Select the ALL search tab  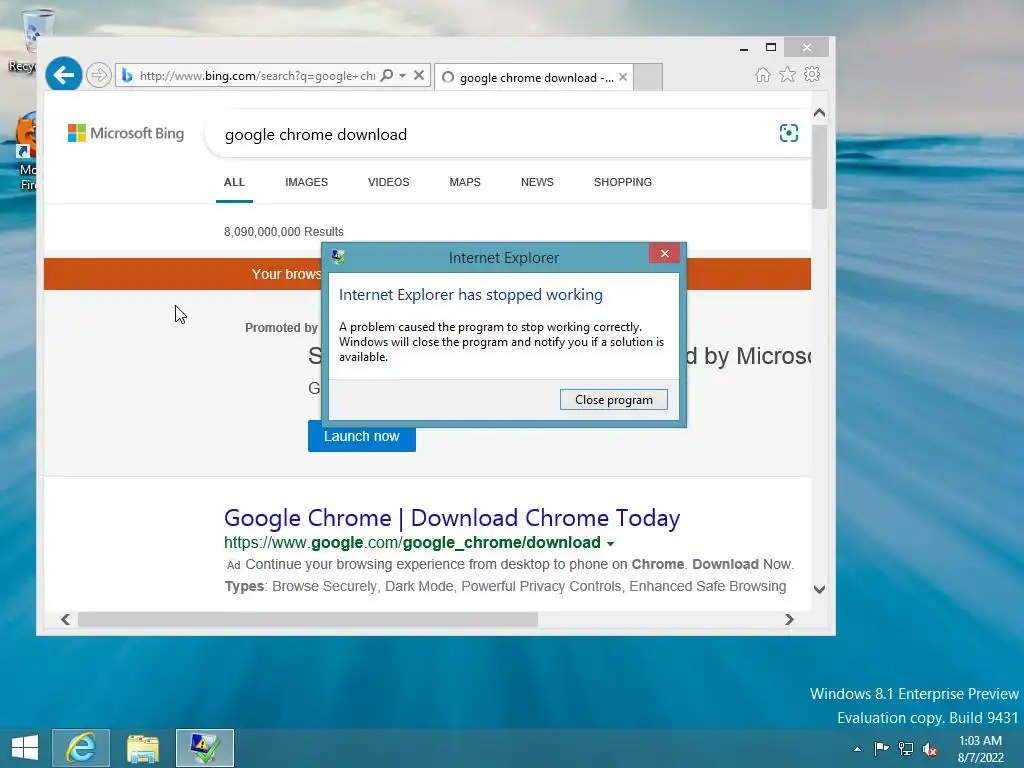tap(234, 182)
